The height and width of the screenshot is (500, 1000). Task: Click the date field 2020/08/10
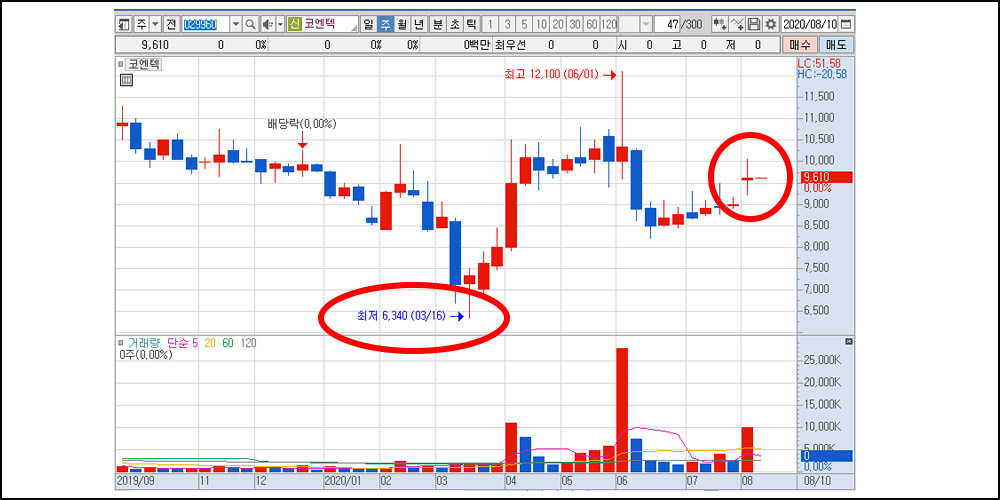coord(810,24)
